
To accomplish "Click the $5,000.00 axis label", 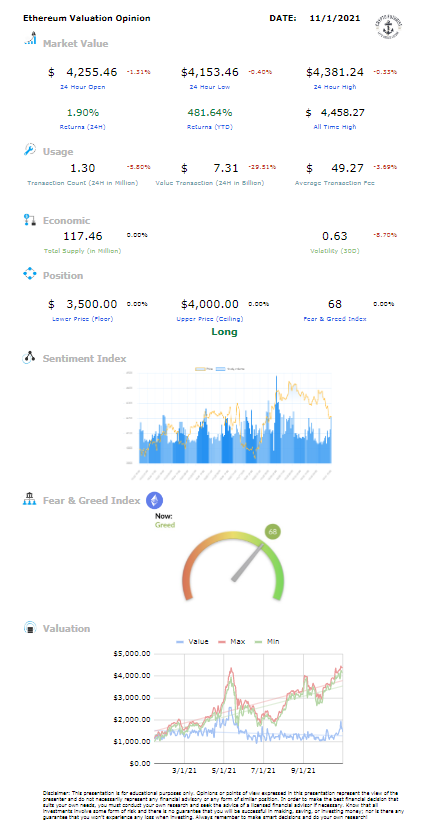I will (x=132, y=653).
